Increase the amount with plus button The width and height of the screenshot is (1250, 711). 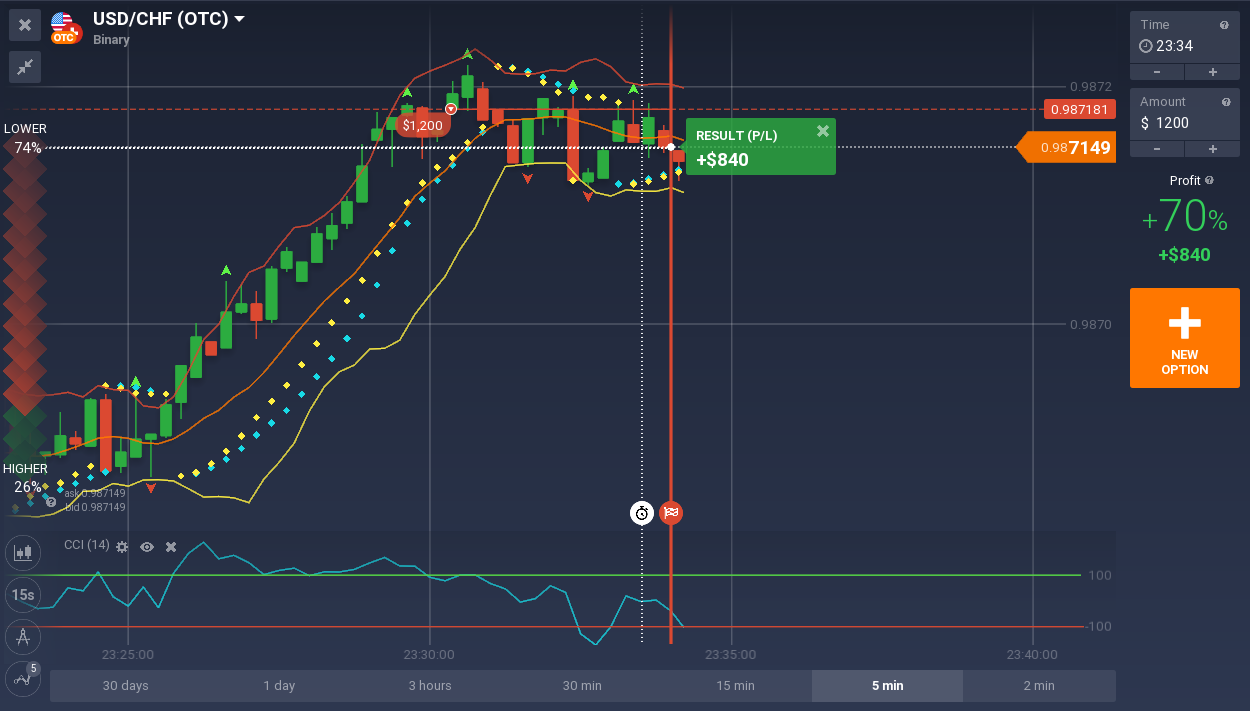(x=1213, y=149)
